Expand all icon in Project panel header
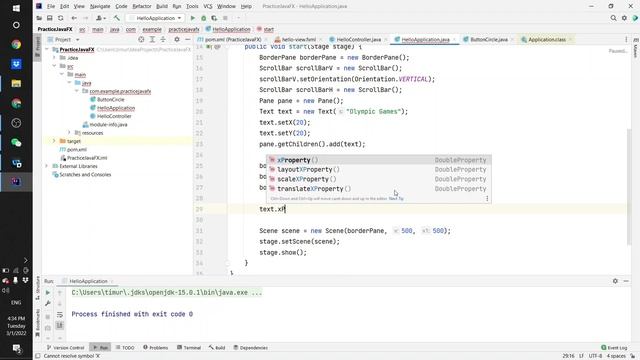This screenshot has width=640, height=360. (152, 40)
